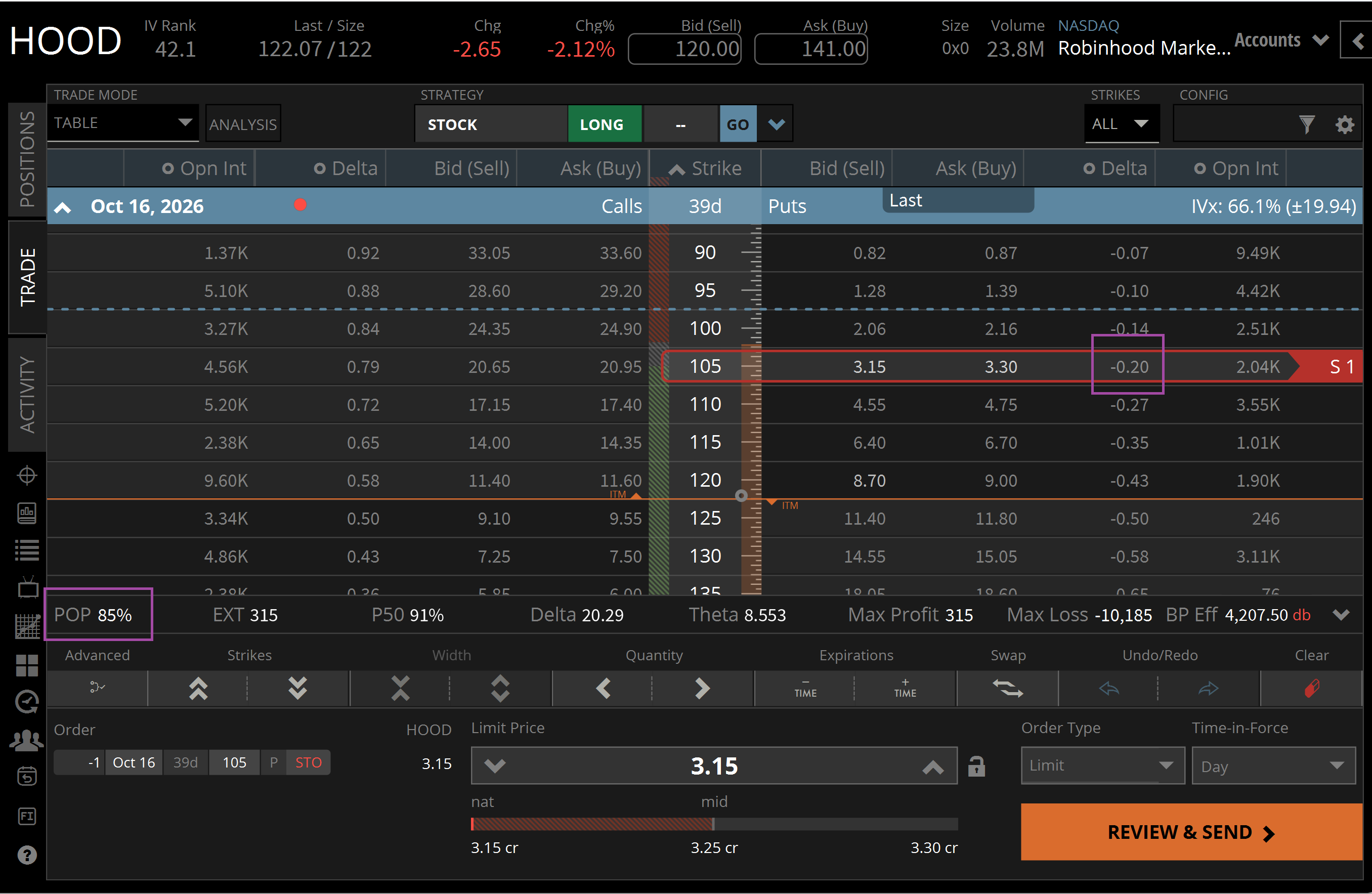The height and width of the screenshot is (894, 1372).
Task: Switch to the POSITIONS tab
Action: [26, 159]
